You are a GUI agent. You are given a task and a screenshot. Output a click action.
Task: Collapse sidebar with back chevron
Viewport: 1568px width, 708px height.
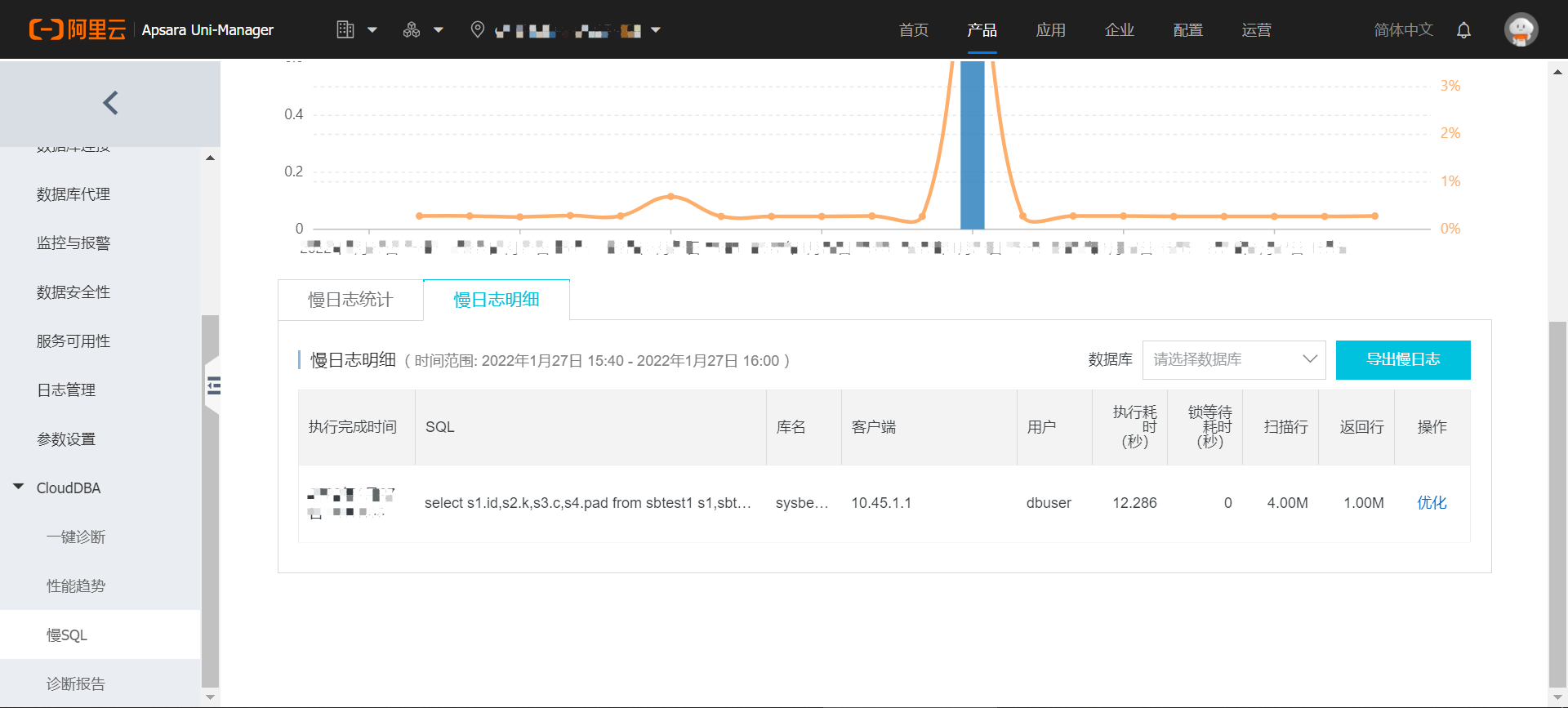pos(111,103)
